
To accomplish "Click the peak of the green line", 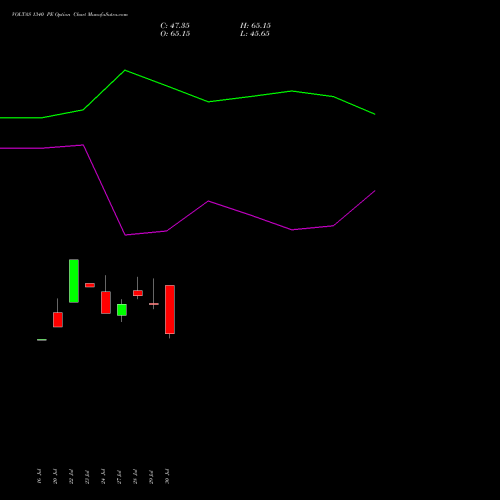I will tap(125, 70).
